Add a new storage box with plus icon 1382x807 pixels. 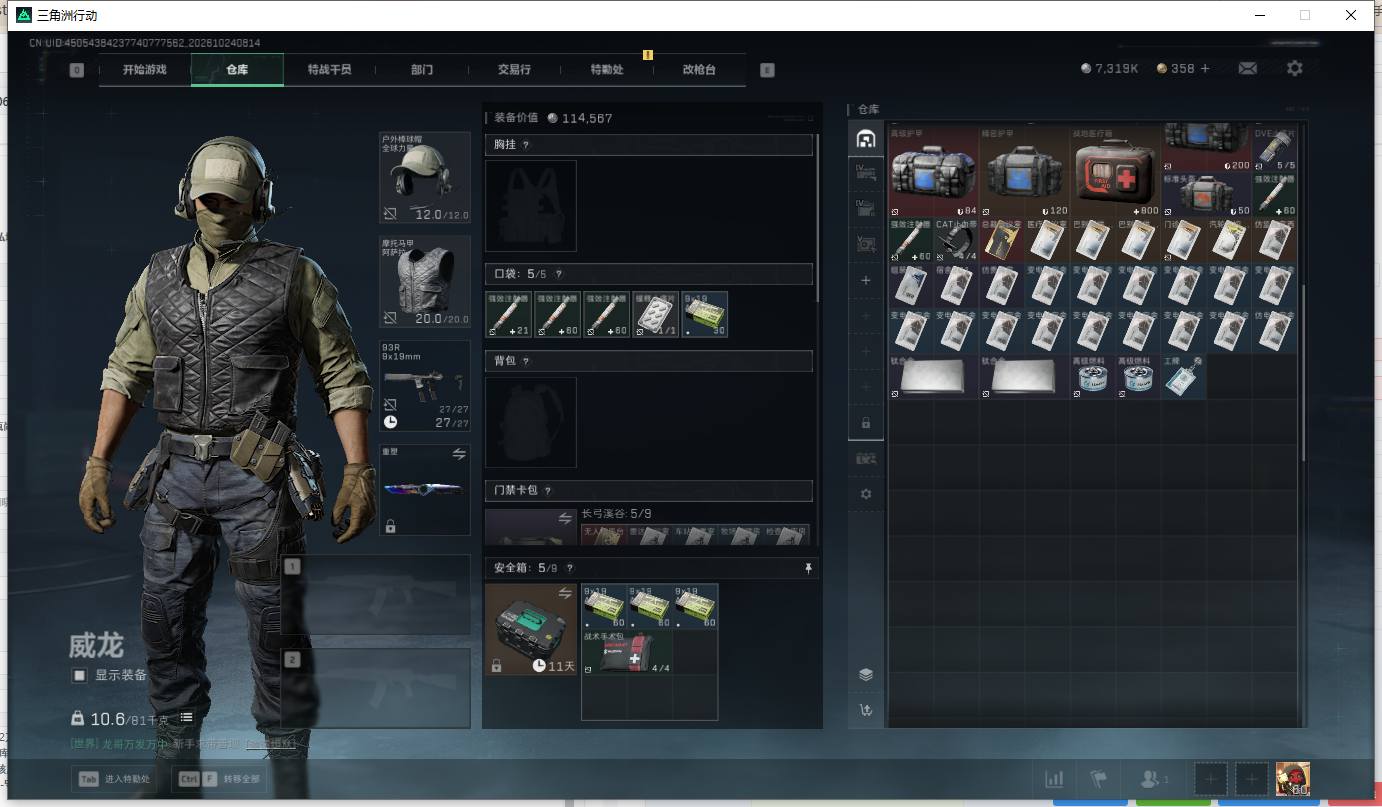pos(866,280)
